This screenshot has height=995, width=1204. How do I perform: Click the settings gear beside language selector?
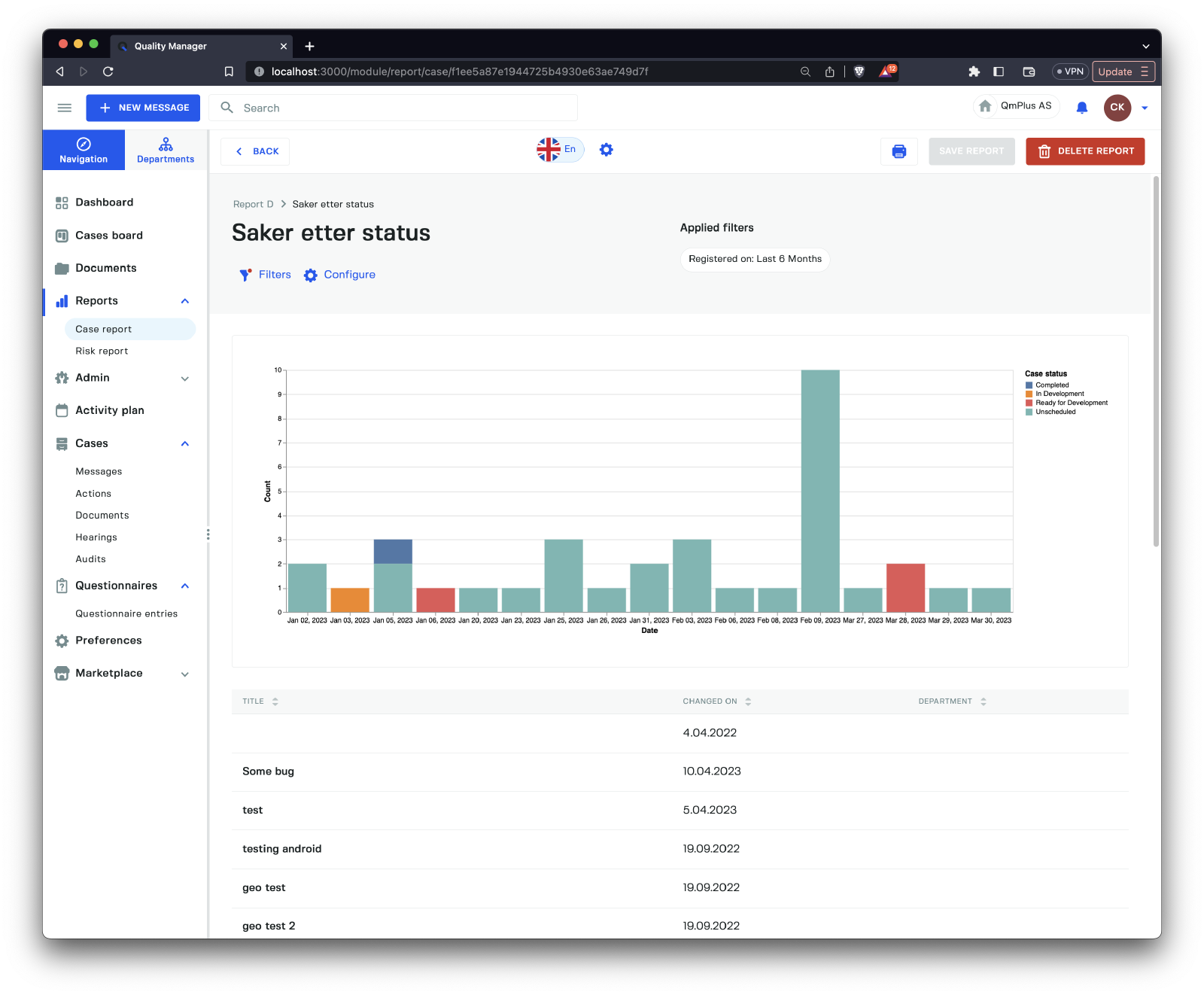(x=606, y=150)
